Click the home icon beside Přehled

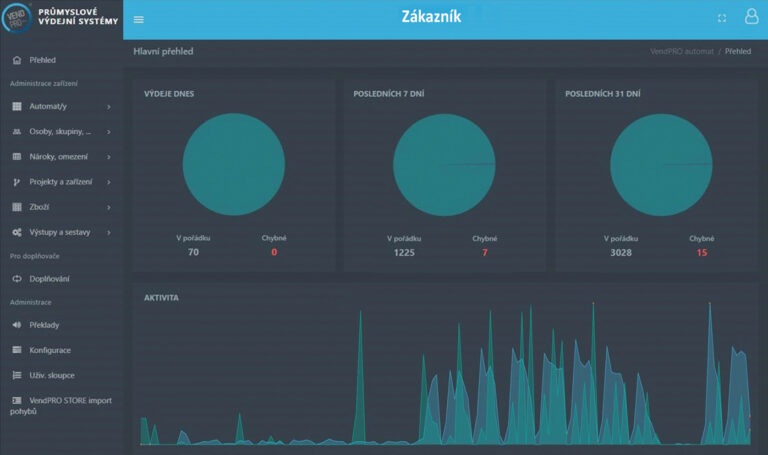(17, 60)
